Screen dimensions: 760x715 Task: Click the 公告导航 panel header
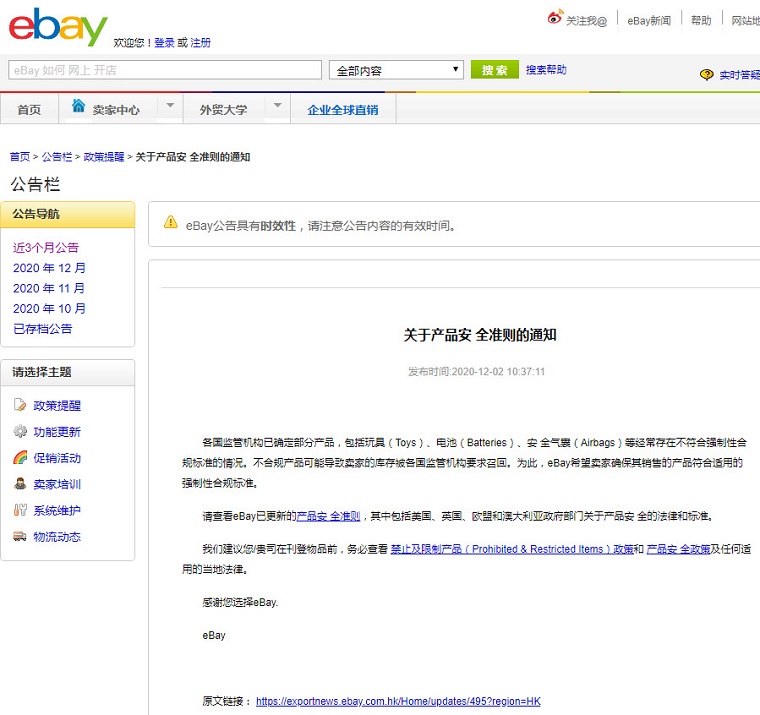pos(68,214)
